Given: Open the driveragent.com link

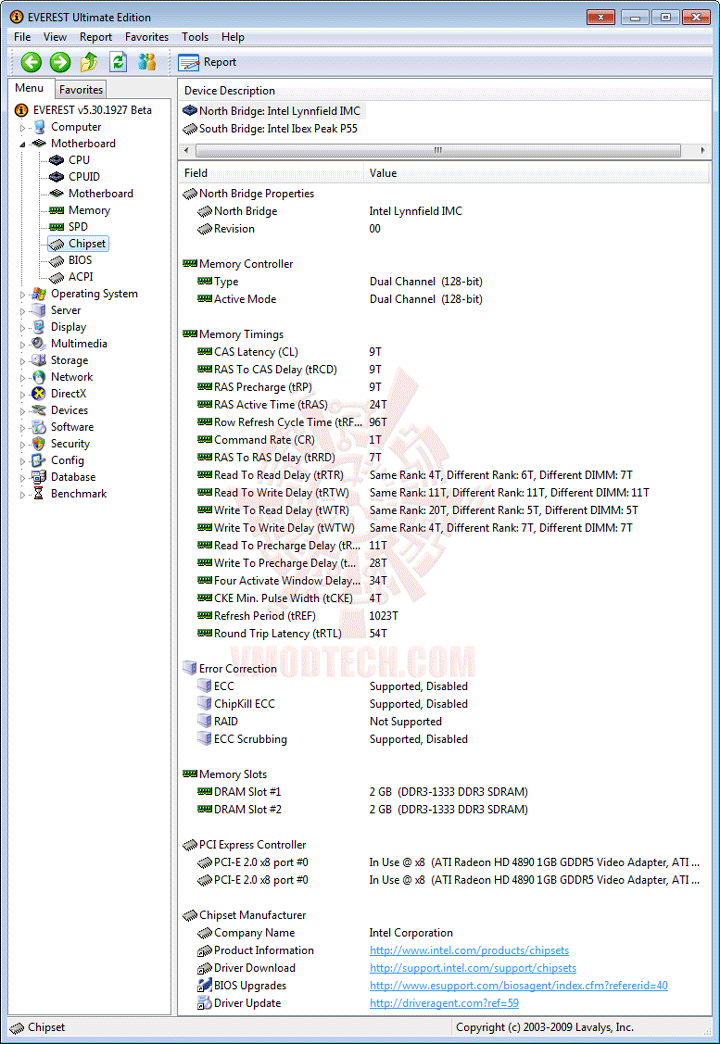Looking at the screenshot, I should click(444, 1003).
